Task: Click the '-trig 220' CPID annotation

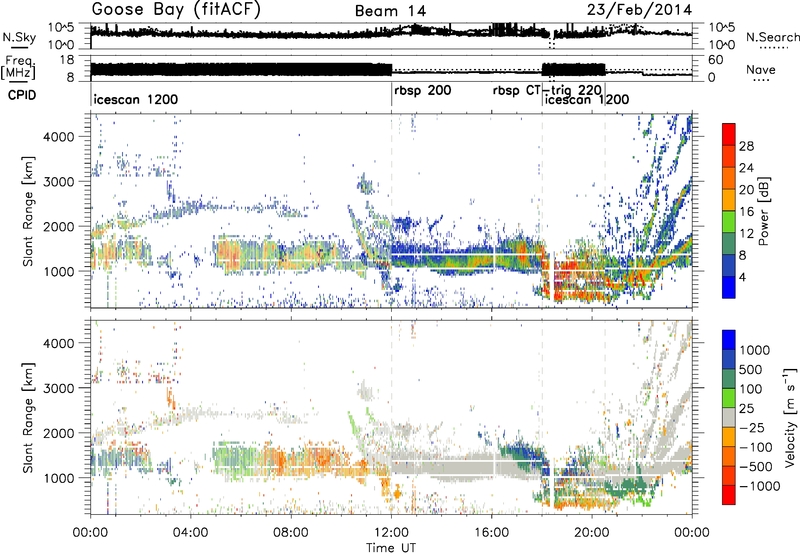Action: click(x=572, y=91)
